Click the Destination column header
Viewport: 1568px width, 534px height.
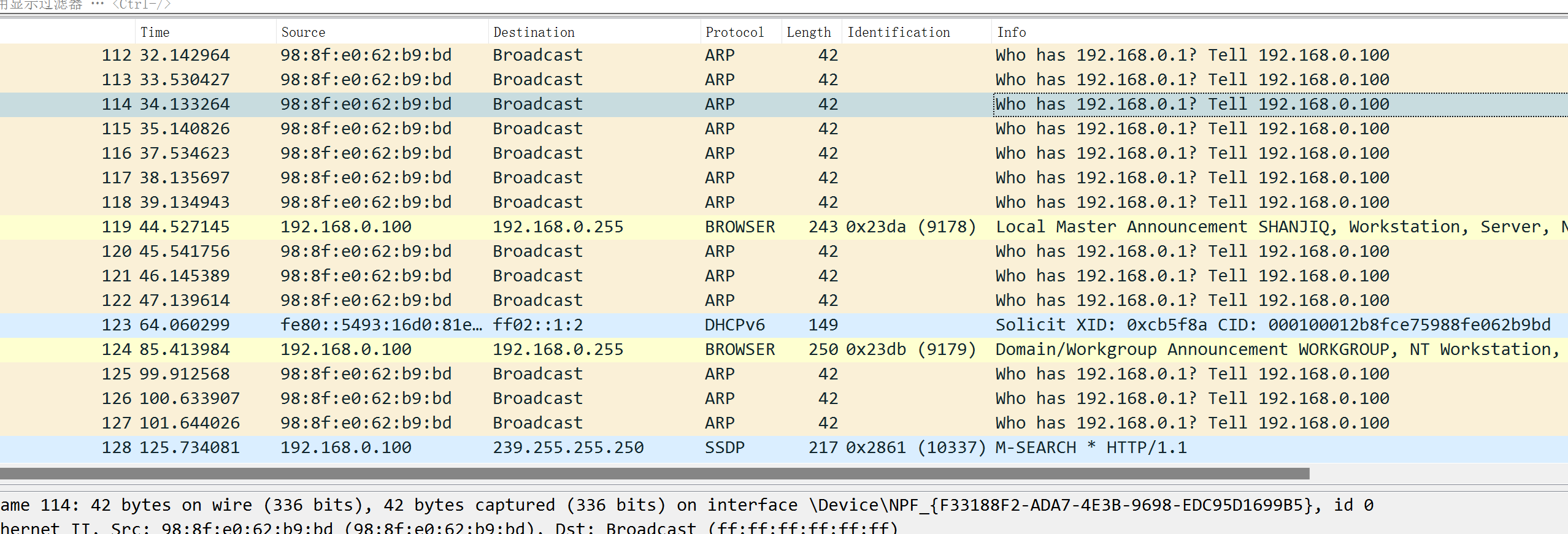[534, 32]
